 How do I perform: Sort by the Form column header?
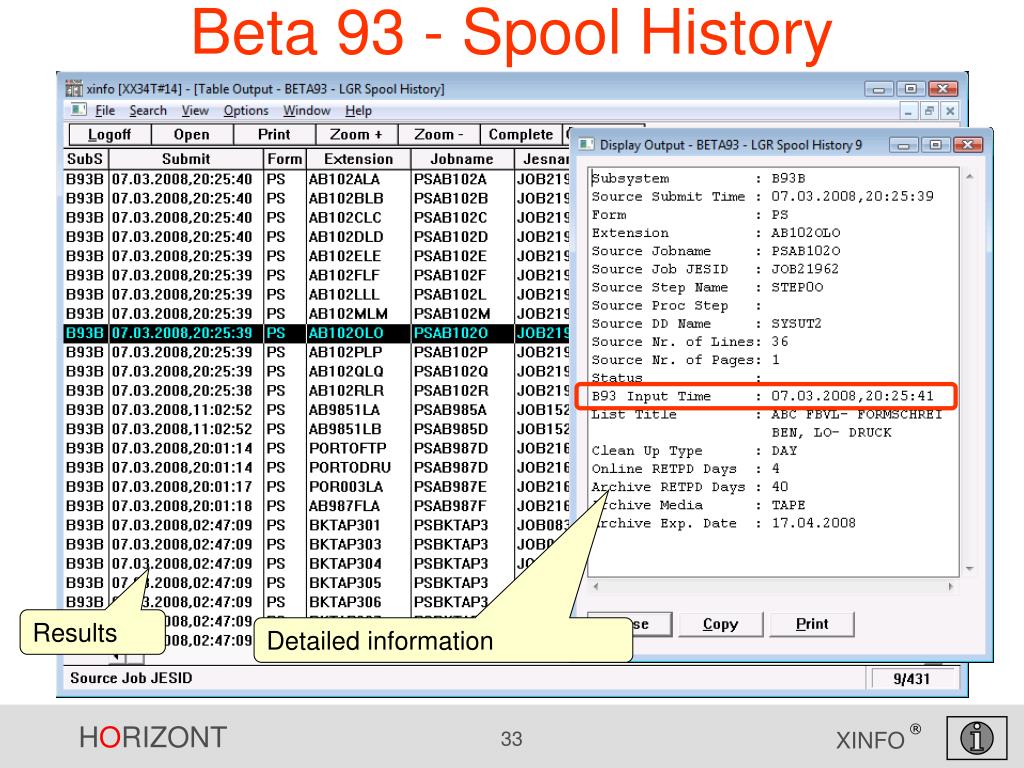[285, 159]
